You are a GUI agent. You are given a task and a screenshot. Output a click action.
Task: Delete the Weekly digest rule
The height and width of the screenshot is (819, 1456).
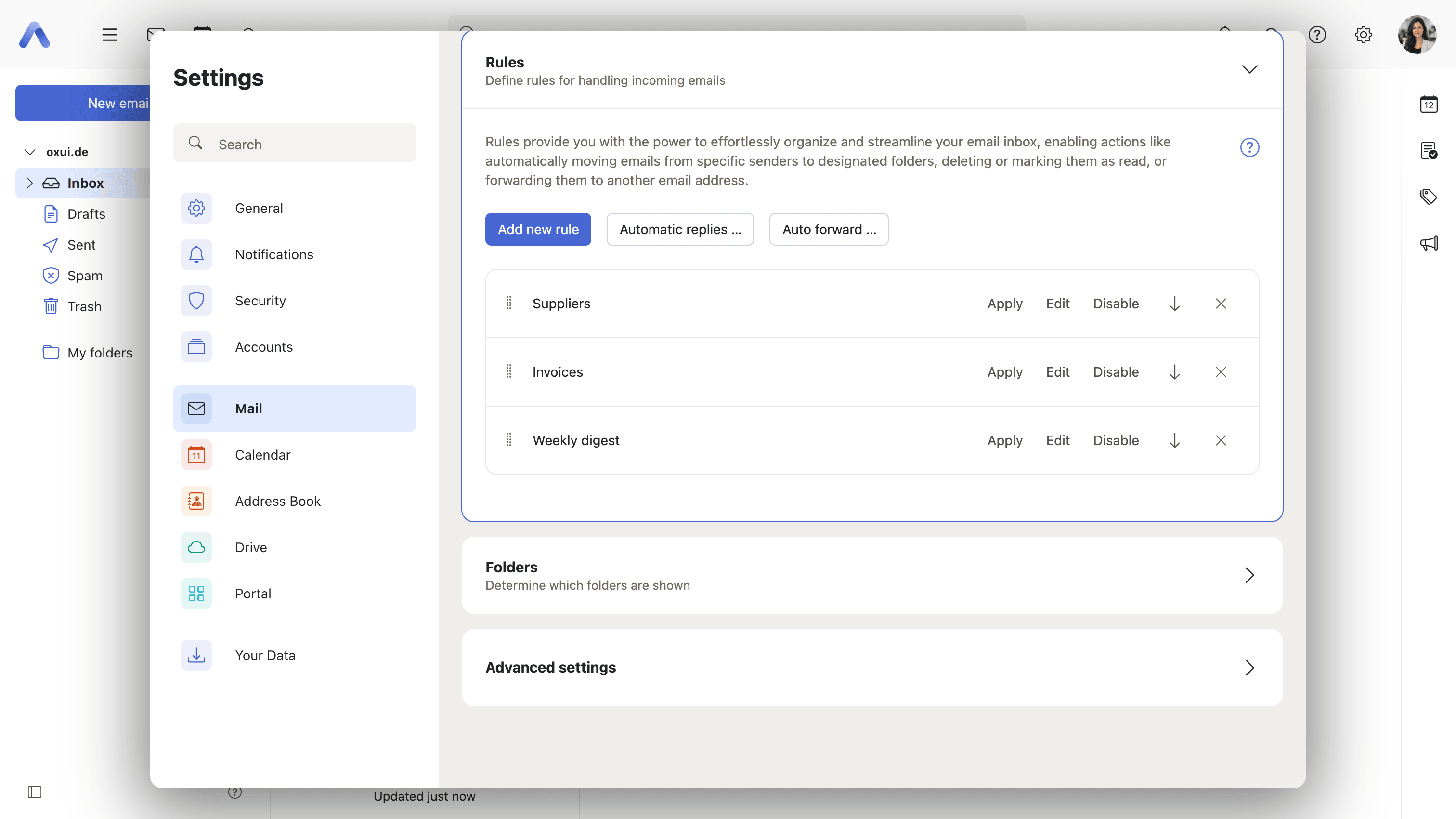point(1221,441)
